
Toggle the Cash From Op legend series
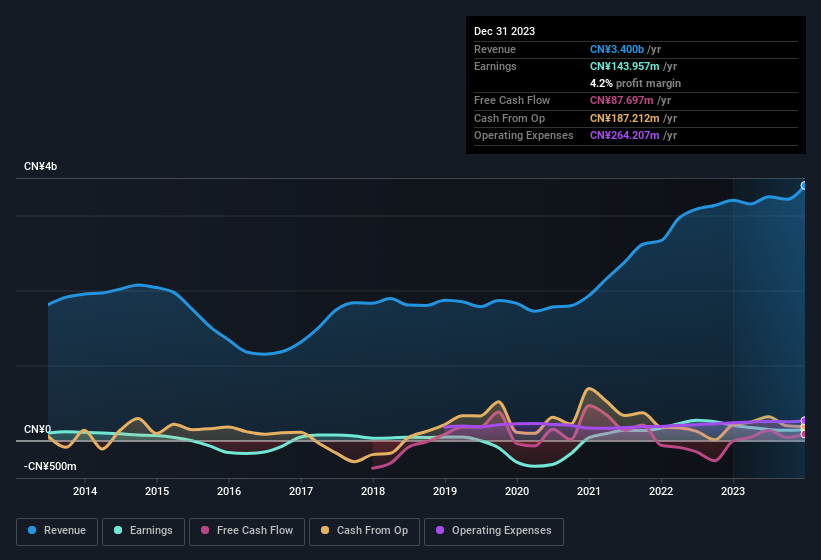363,531
